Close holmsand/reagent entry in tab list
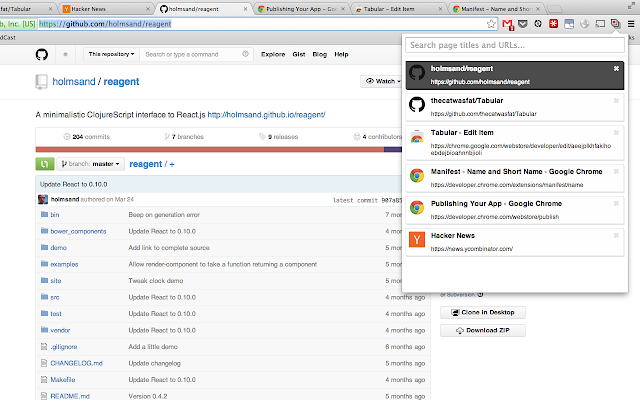This screenshot has width=640, height=400. 616,69
